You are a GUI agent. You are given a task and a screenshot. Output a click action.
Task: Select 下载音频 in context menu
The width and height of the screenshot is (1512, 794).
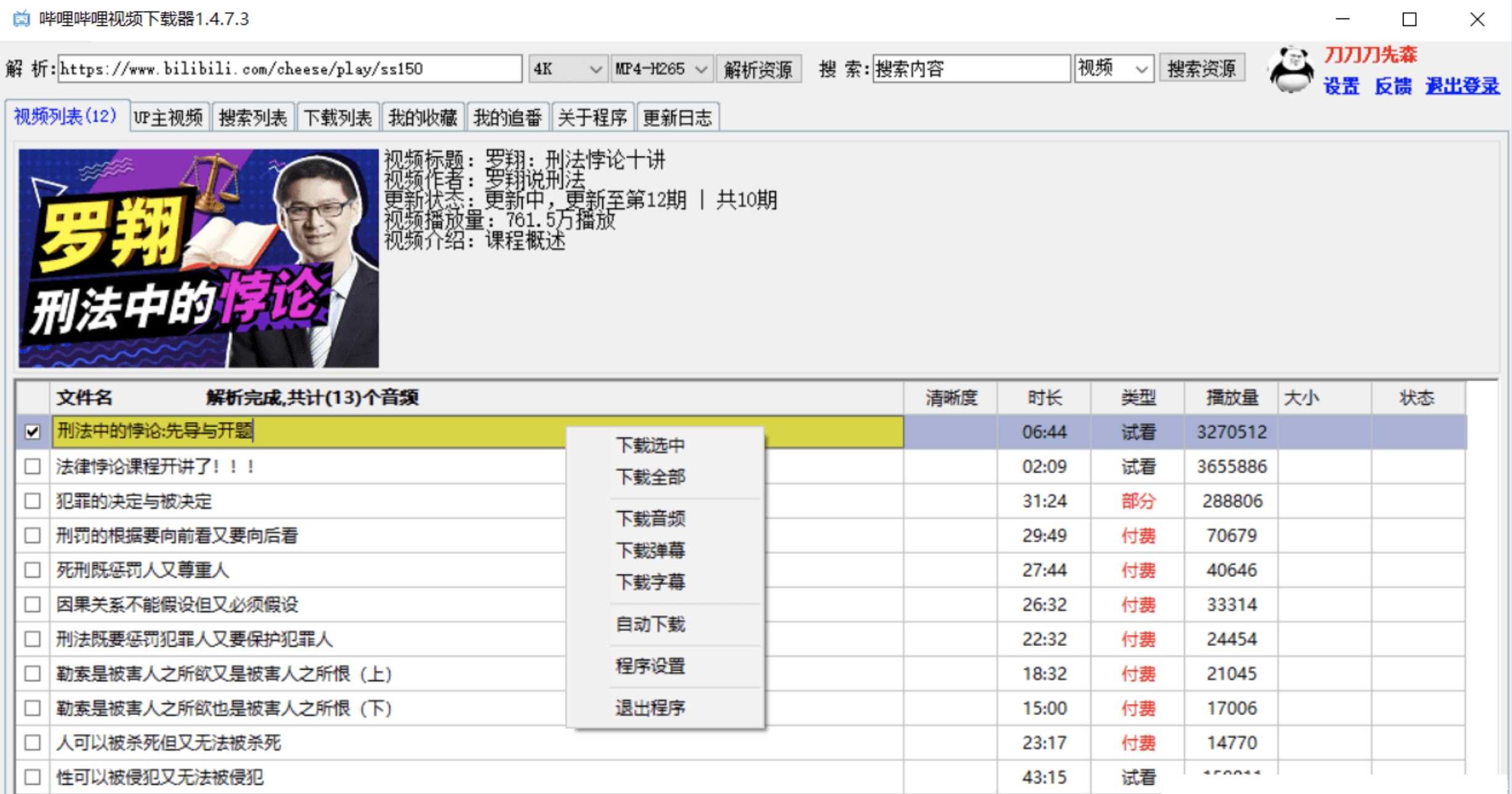tap(650, 518)
